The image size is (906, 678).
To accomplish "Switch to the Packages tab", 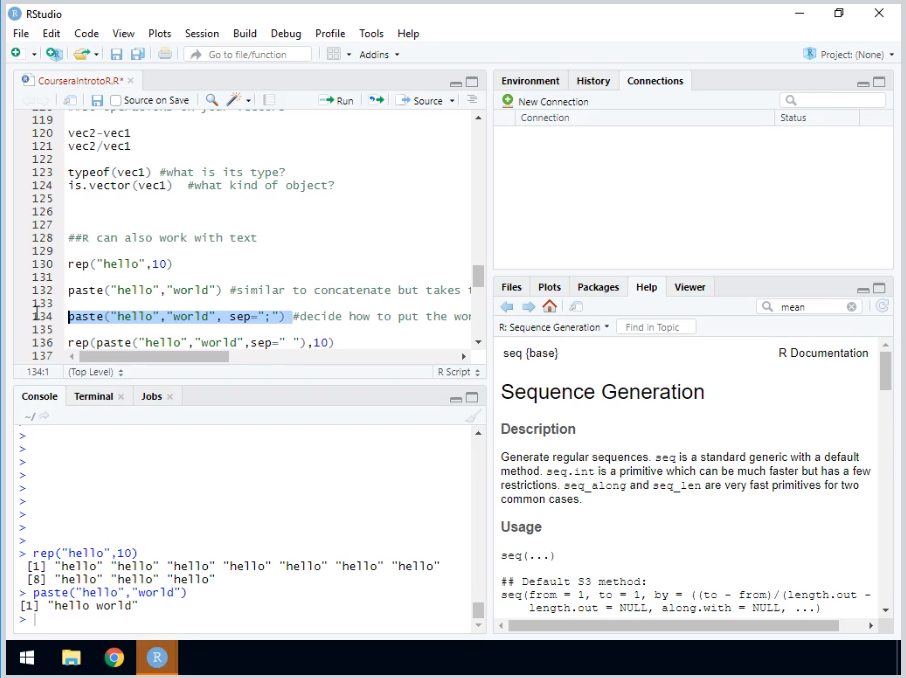I will pos(598,287).
